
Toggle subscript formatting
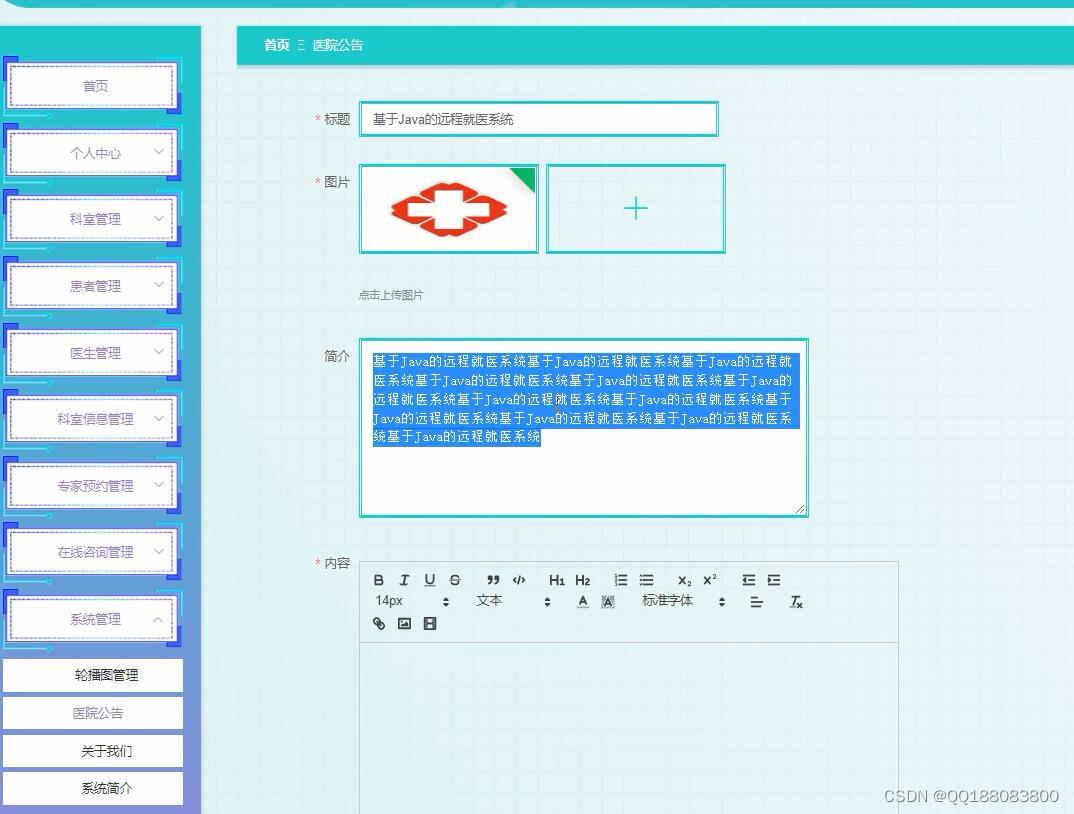tap(683, 580)
